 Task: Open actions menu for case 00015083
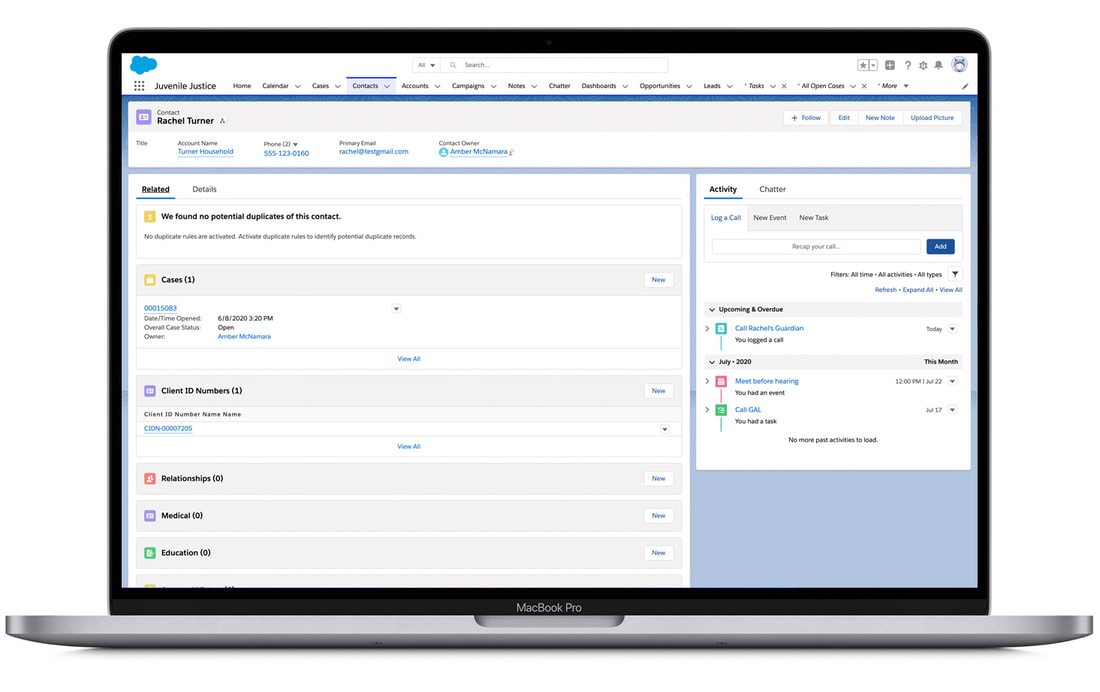[396, 309]
